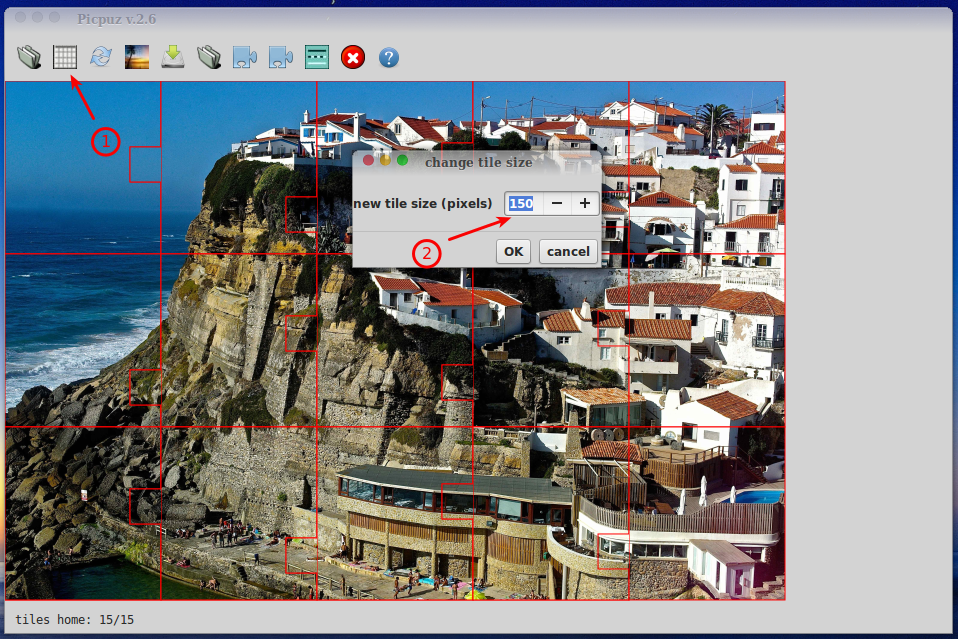Open image file using leftmost folder icon
Screen dimensions: 958x639
[29, 57]
